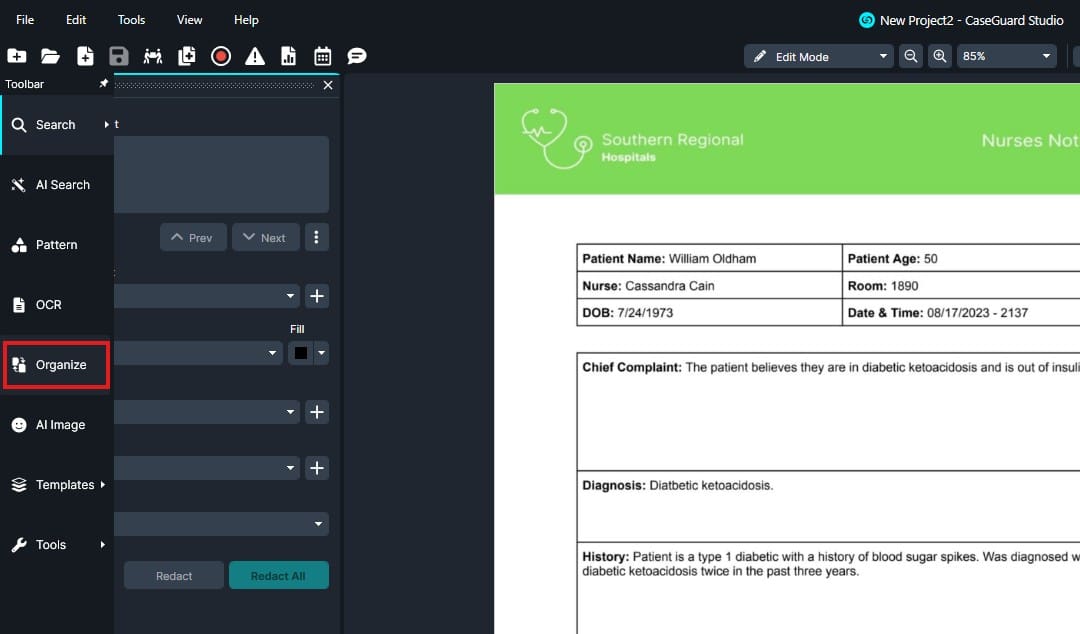
Task: Add a new file with the plus-page icon
Action: pyautogui.click(x=85, y=56)
